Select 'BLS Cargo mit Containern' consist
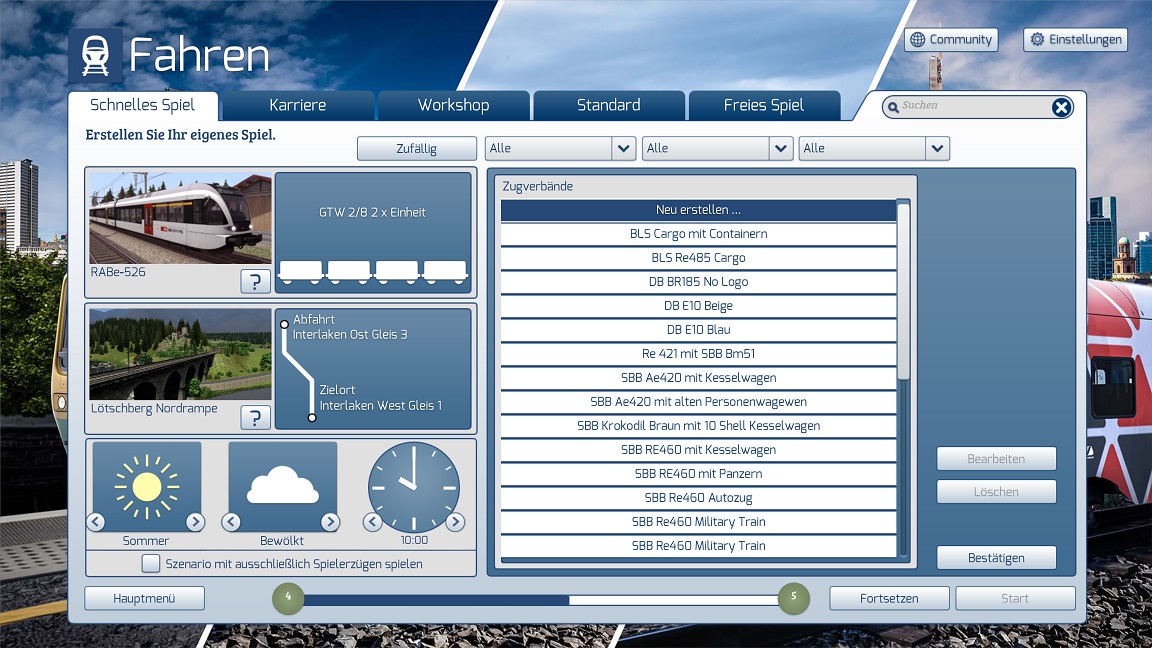This screenshot has width=1152, height=648. point(698,234)
